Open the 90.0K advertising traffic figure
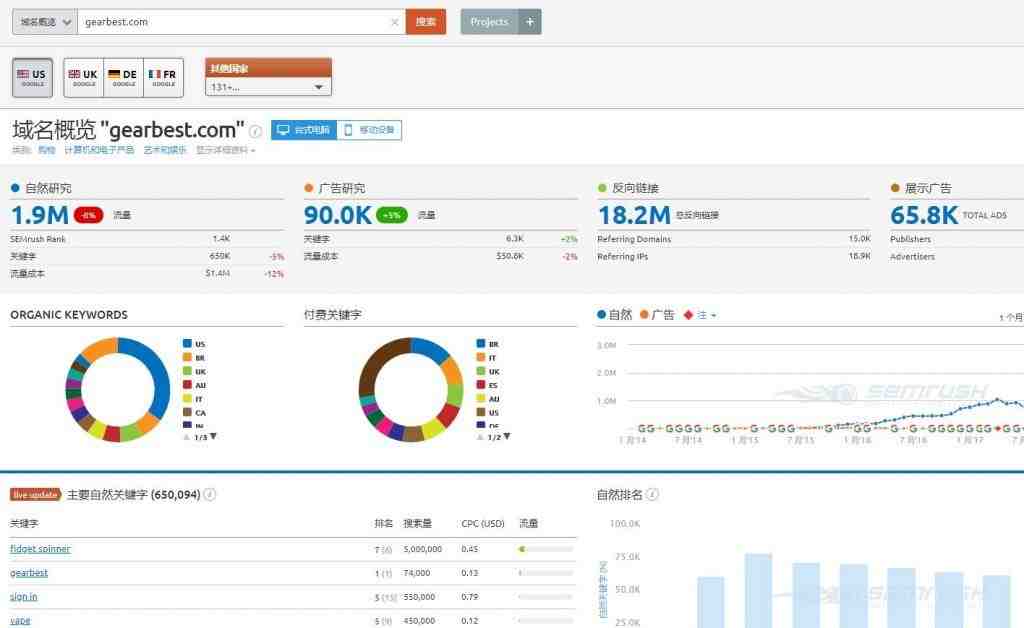 (x=338, y=215)
